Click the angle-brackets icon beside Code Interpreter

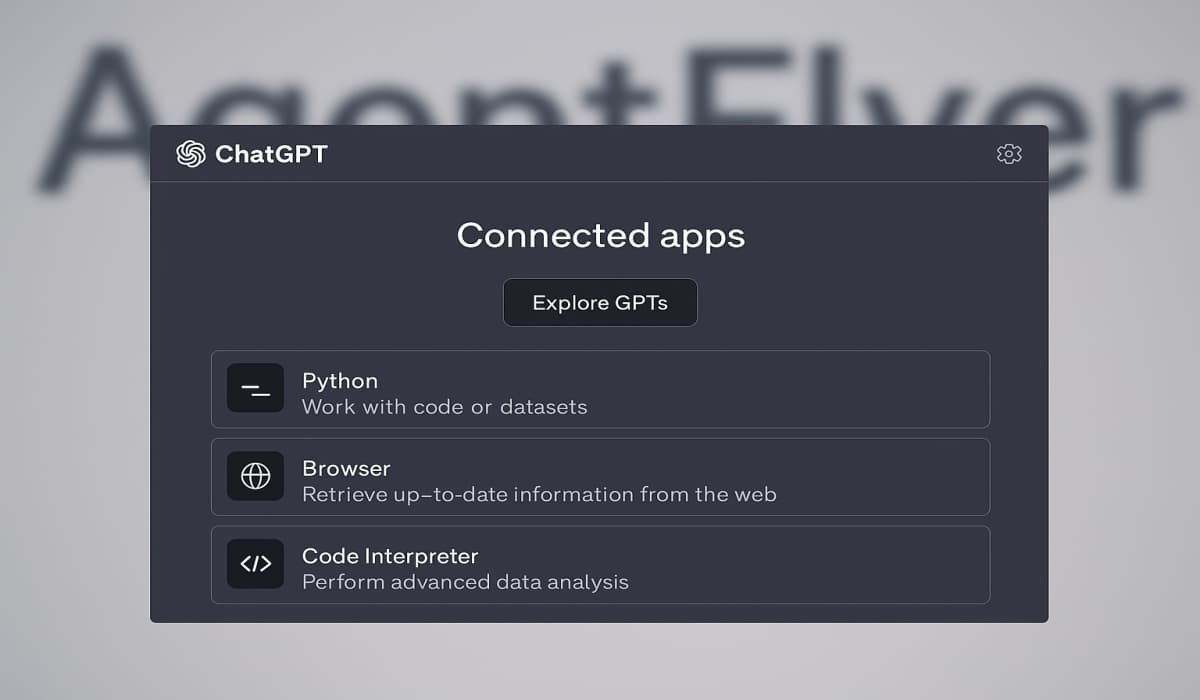point(256,563)
